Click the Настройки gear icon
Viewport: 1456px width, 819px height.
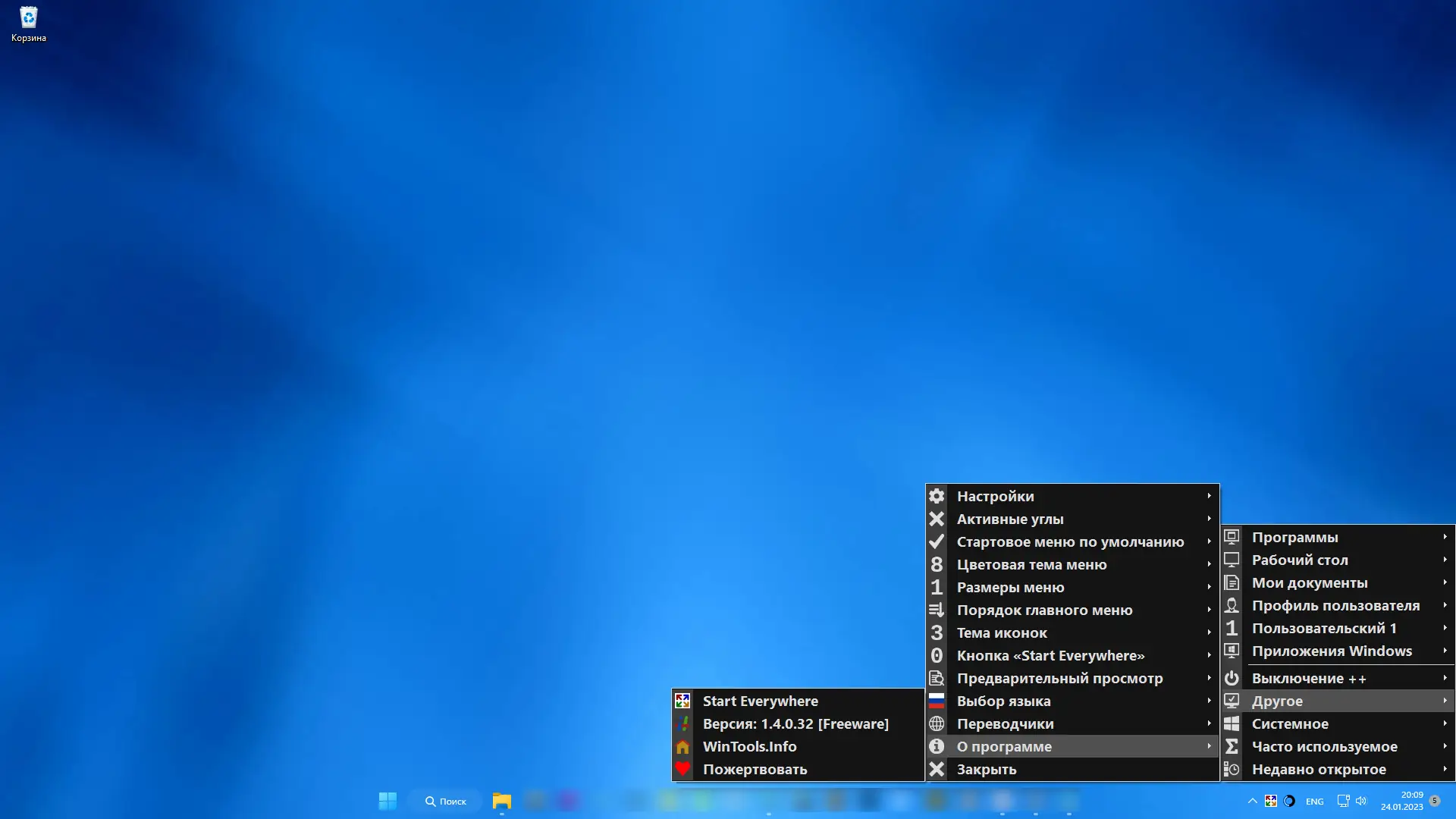[937, 496]
